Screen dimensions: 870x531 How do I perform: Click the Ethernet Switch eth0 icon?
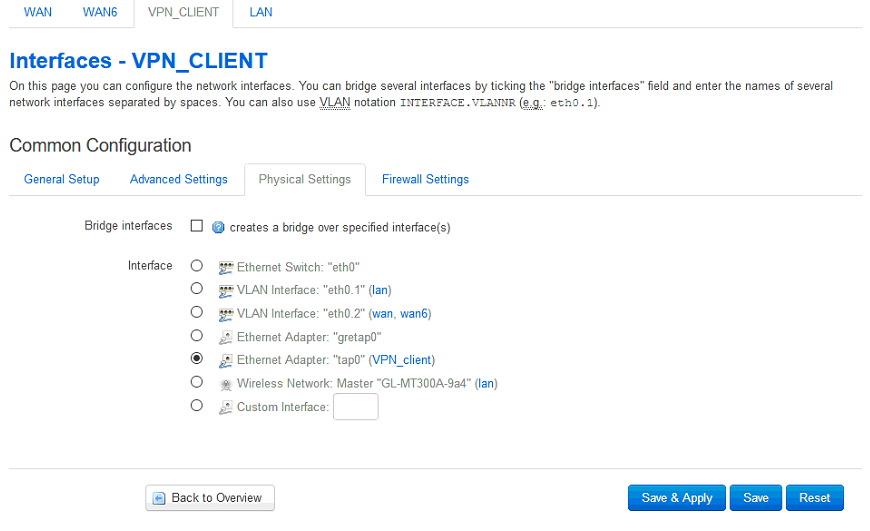pos(225,267)
